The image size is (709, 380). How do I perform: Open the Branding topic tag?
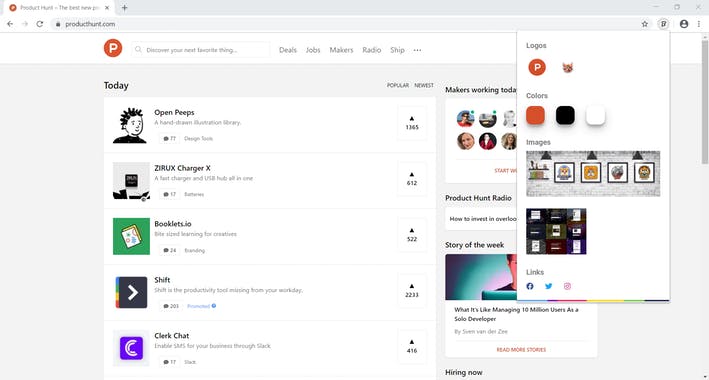[194, 251]
